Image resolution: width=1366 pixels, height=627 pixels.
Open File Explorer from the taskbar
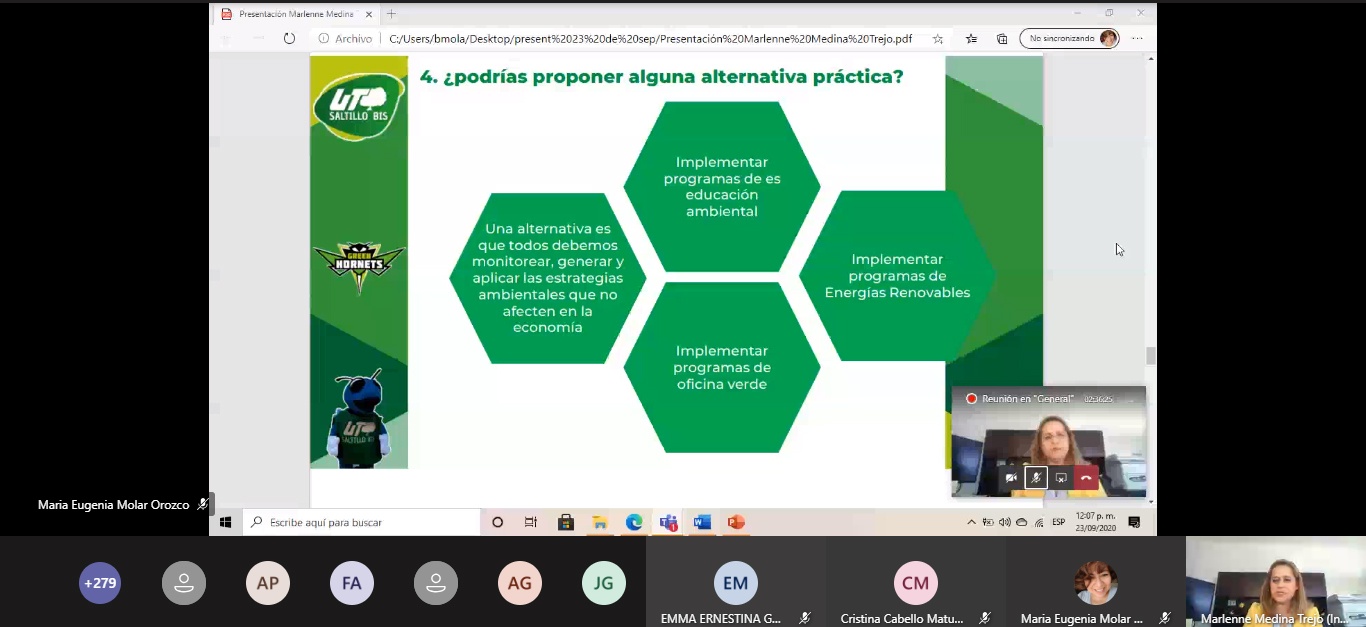coord(600,522)
